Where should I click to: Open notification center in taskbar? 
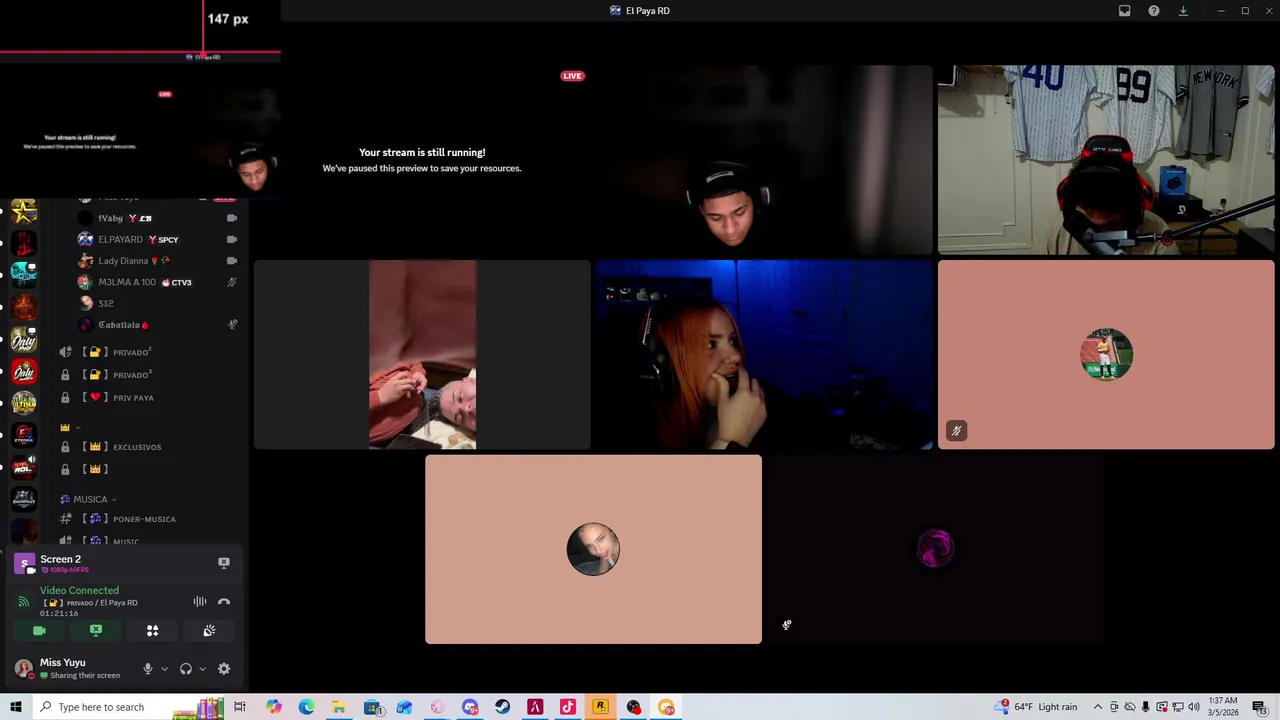pos(1259,707)
